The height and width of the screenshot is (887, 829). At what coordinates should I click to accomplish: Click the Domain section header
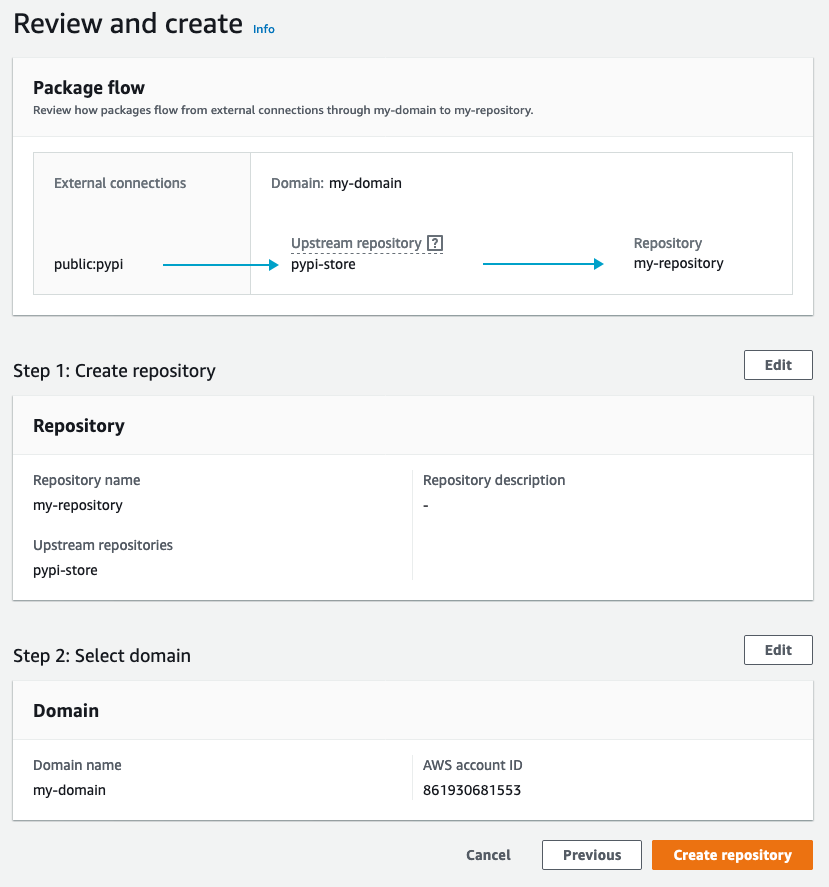(x=65, y=710)
